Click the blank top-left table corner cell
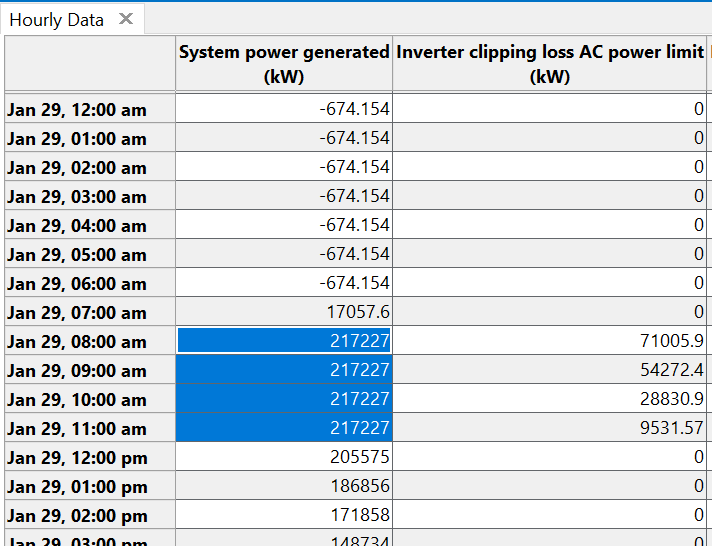Image resolution: width=712 pixels, height=546 pixels. click(x=90, y=64)
